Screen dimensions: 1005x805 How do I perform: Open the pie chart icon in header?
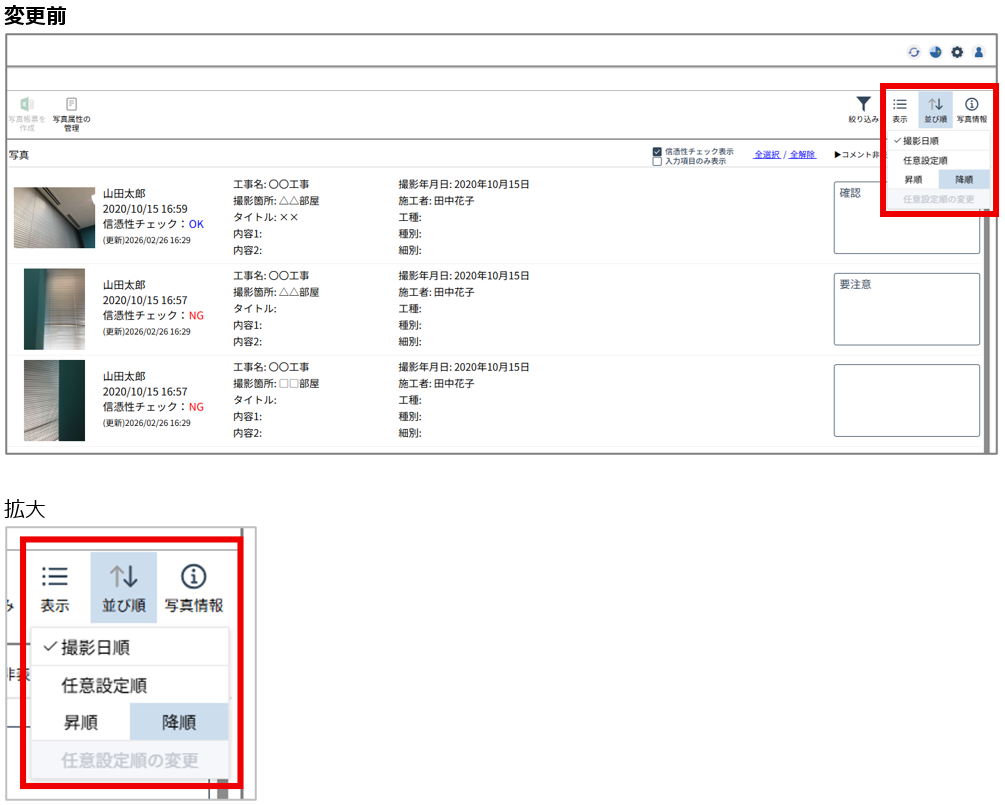[935, 52]
